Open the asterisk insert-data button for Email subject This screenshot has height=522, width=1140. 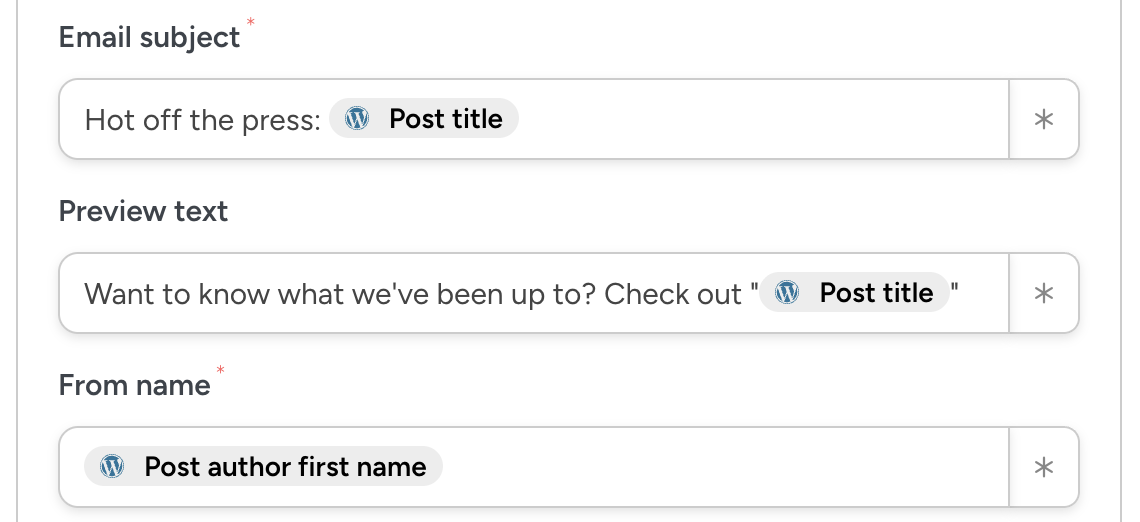point(1044,119)
